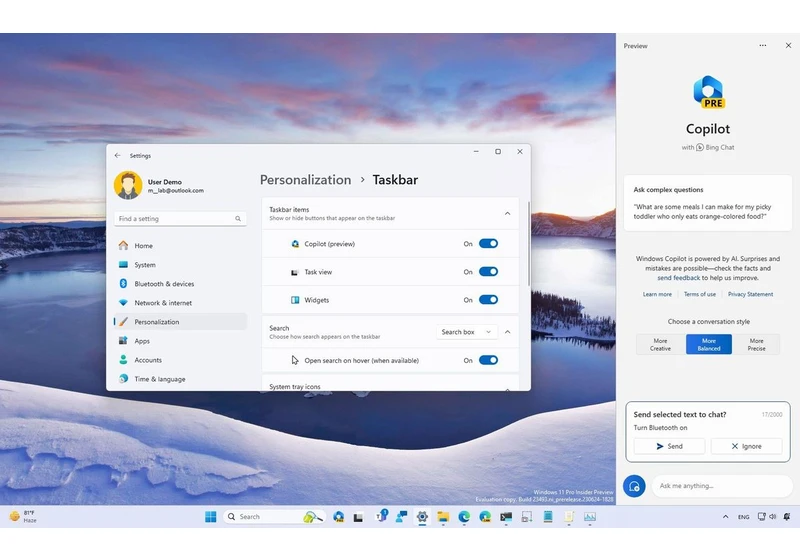Open the Search box dropdown
800x560 pixels.
(x=466, y=332)
